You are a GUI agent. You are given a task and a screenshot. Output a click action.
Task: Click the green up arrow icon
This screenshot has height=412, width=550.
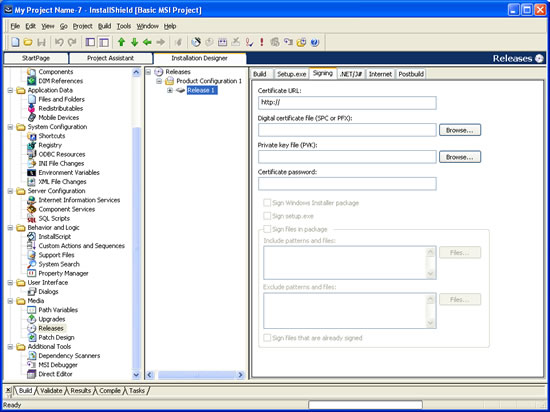pos(121,42)
